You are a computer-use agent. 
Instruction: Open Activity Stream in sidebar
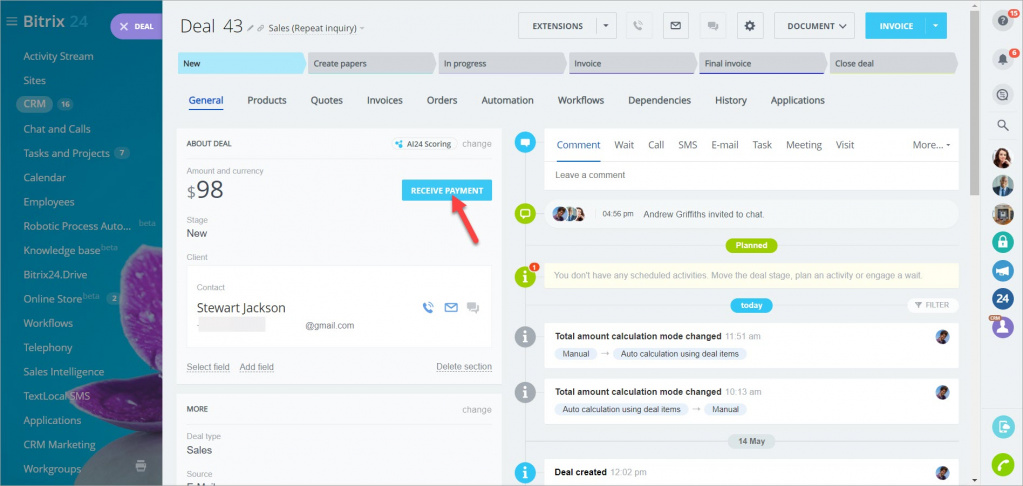59,56
